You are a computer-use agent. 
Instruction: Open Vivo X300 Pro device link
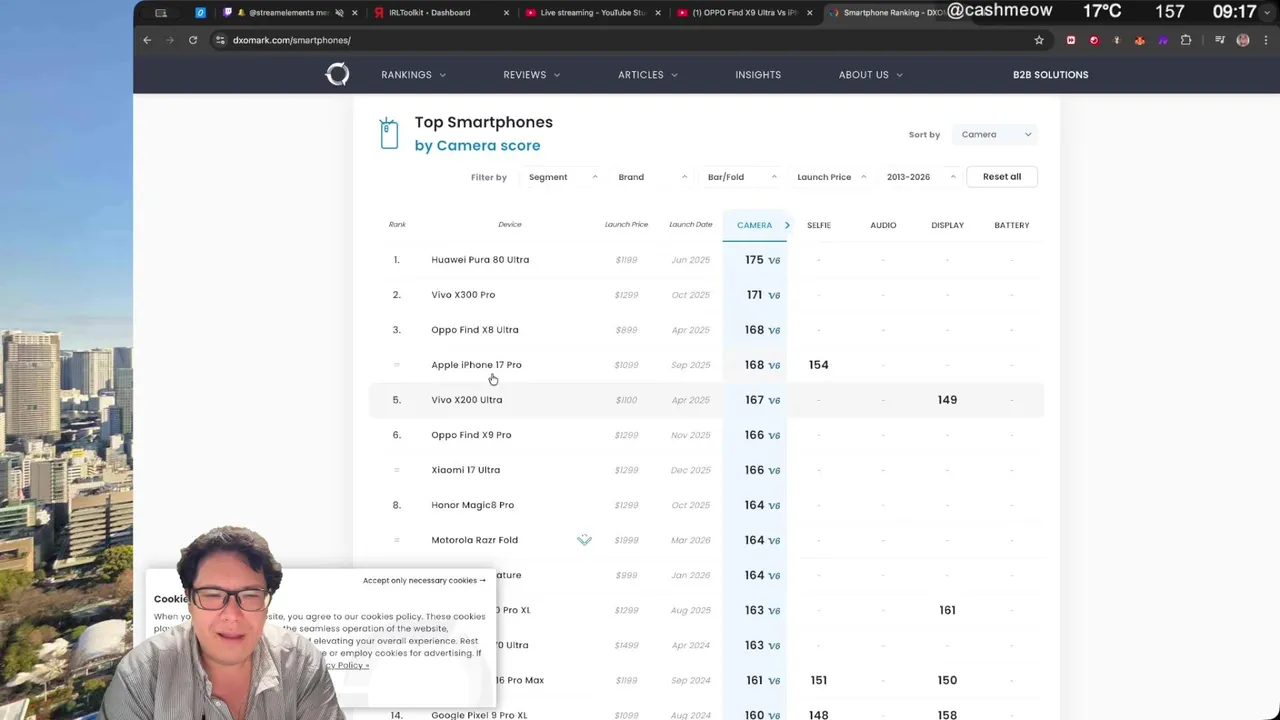pyautogui.click(x=463, y=295)
